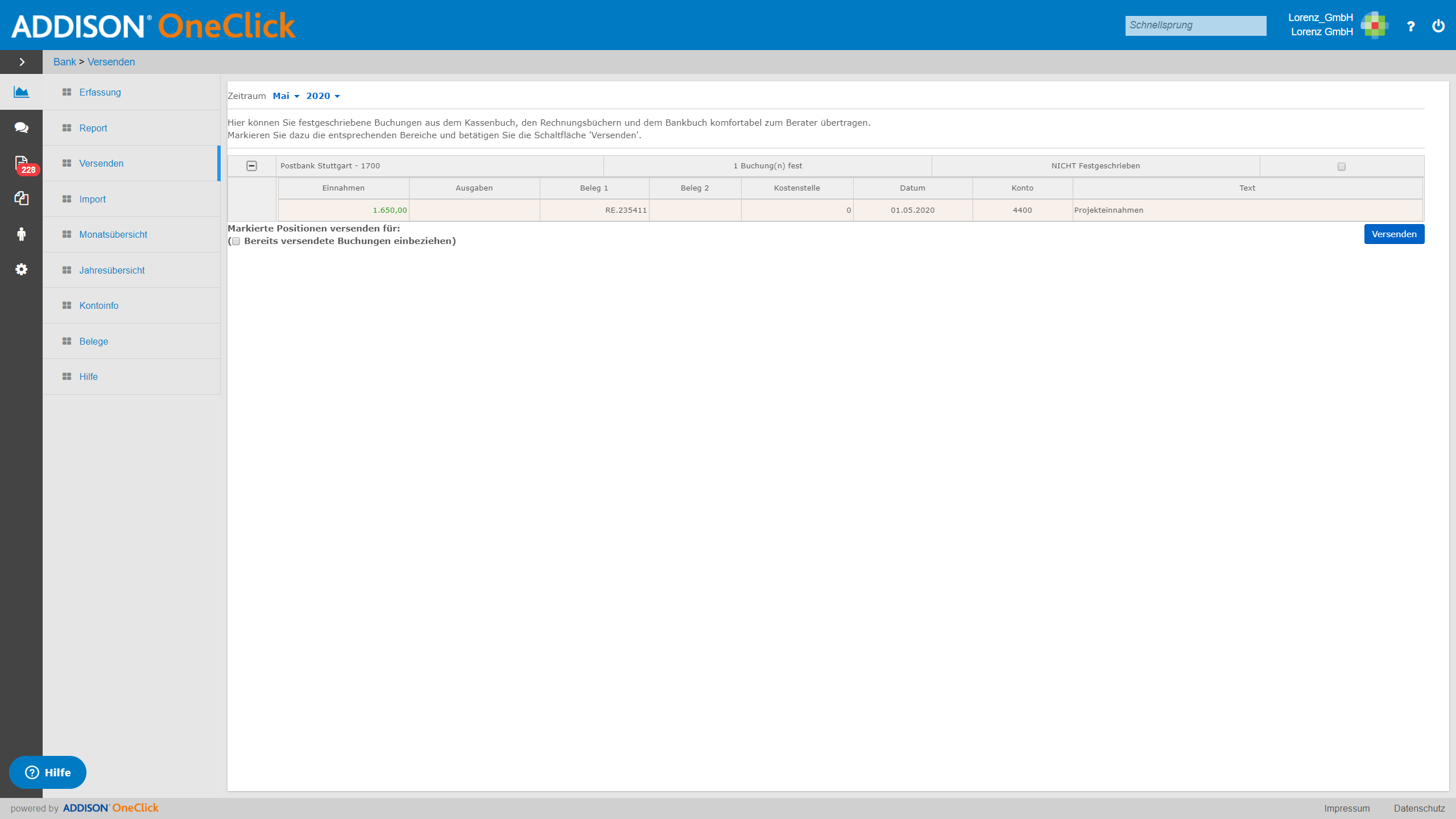The height and width of the screenshot is (819, 1456).
Task: Click the RE.235411 Beleg cell
Action: click(594, 210)
